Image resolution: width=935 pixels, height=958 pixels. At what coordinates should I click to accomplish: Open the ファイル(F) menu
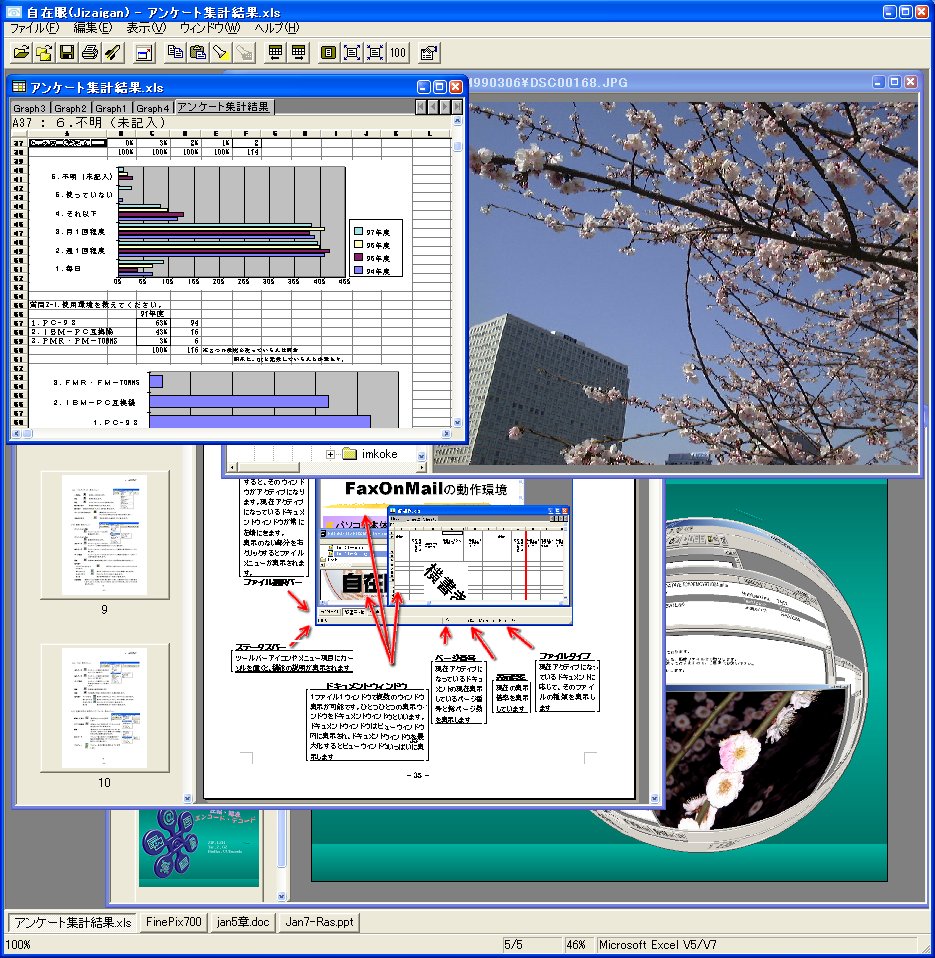[35, 28]
